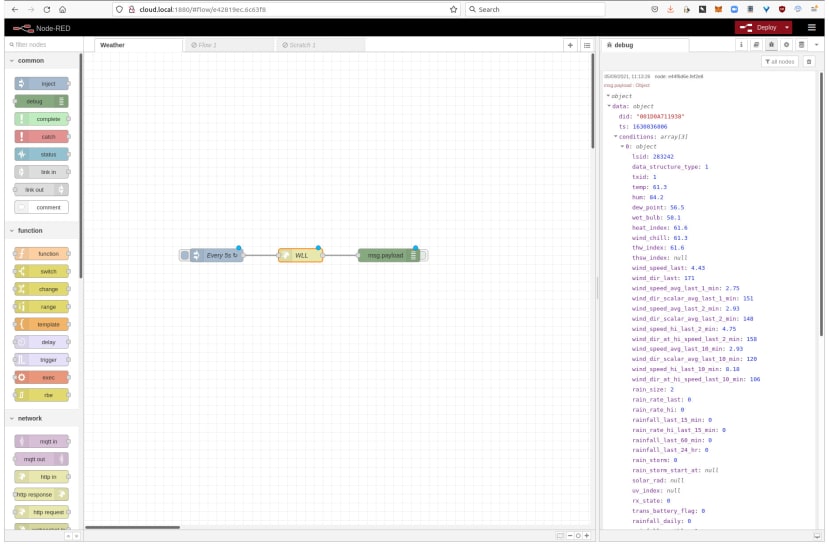
Task: Select the exec node in the palette
Action: coord(42,377)
